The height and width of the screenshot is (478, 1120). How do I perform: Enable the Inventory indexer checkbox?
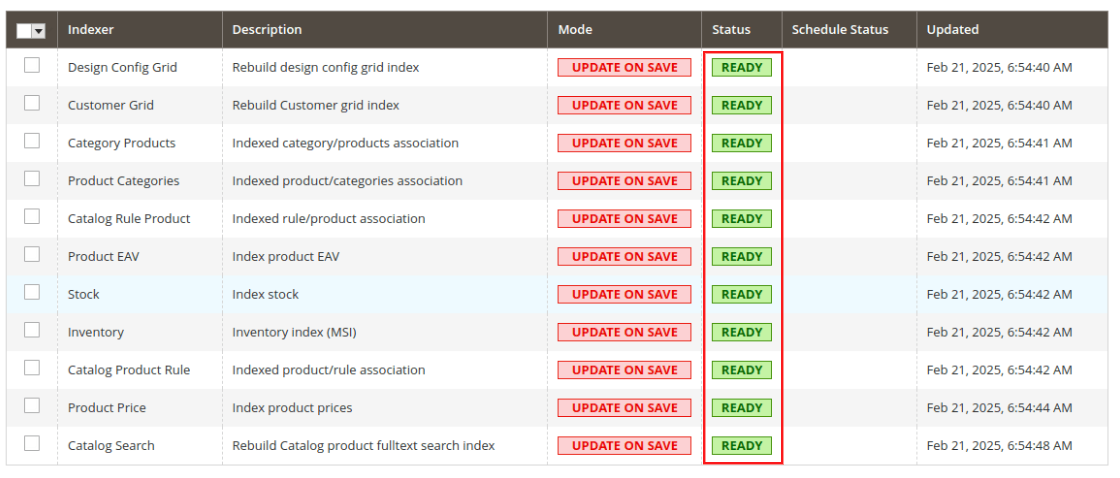[31, 331]
